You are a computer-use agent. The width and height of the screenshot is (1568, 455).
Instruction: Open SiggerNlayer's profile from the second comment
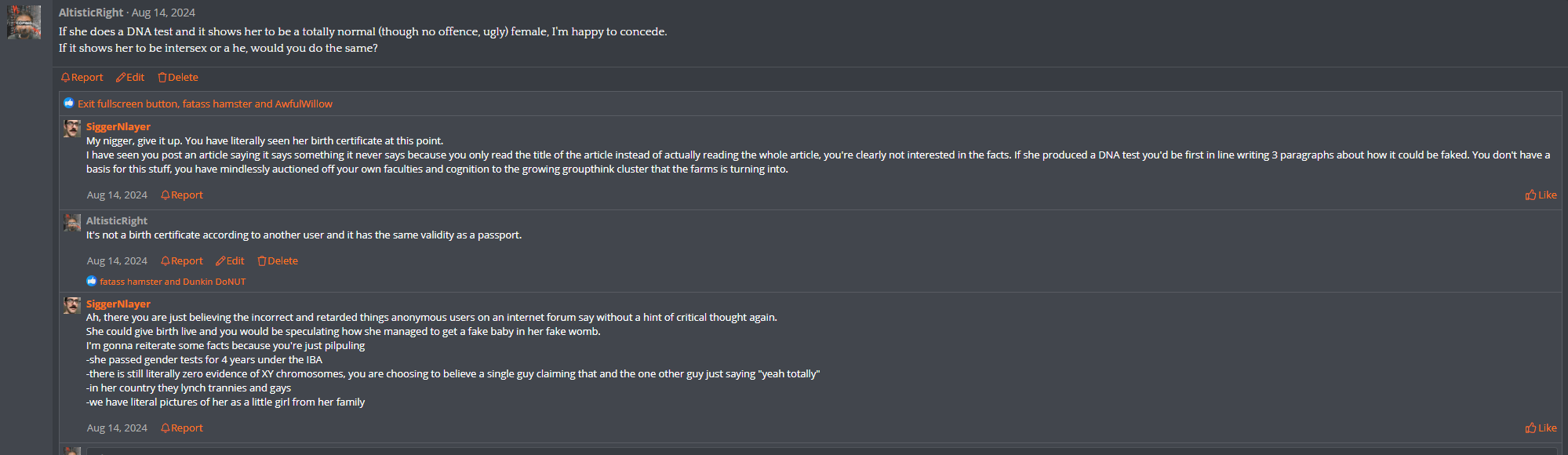[x=118, y=304]
